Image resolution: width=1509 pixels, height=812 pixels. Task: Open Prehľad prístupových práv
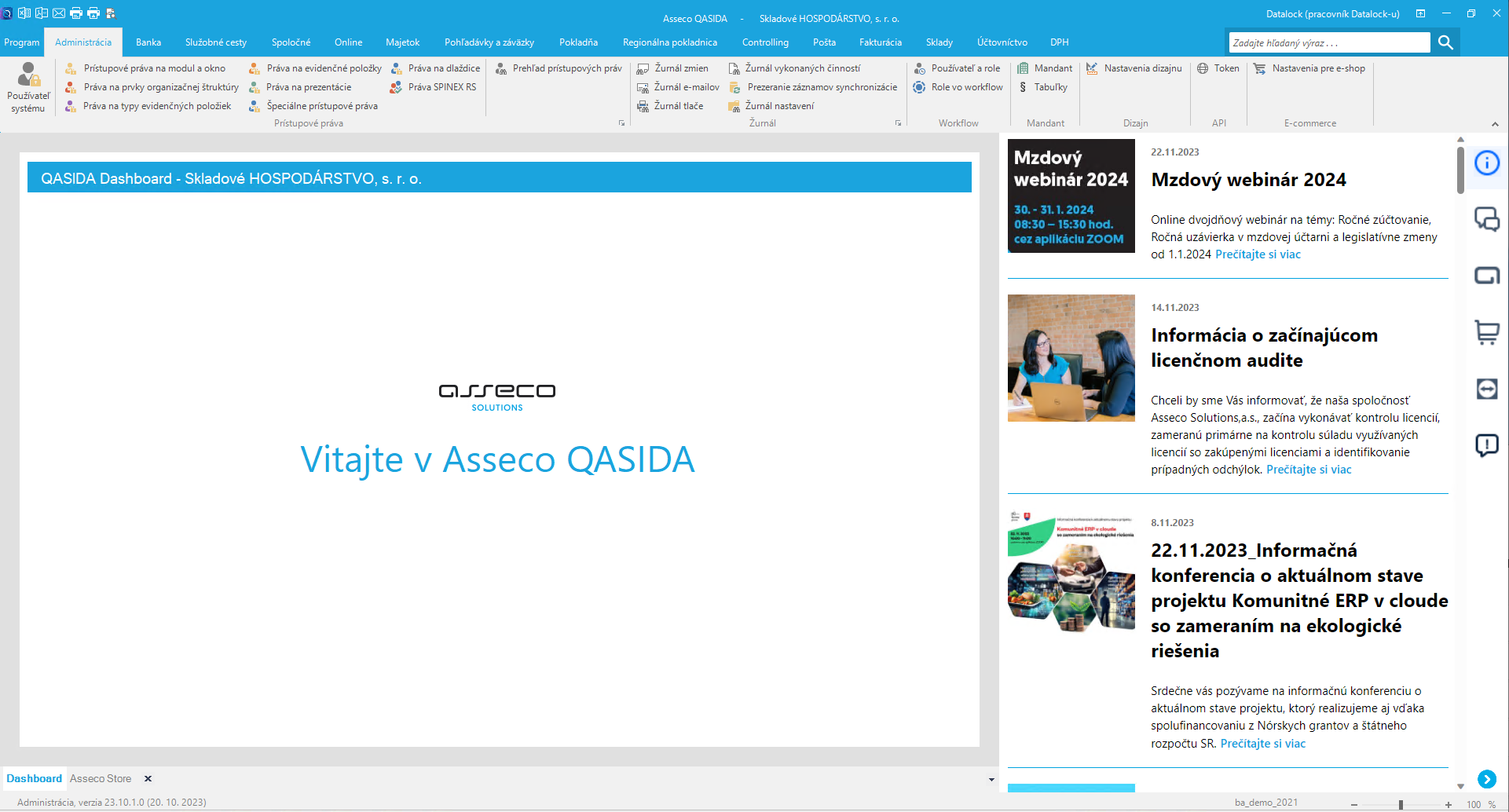tap(559, 68)
